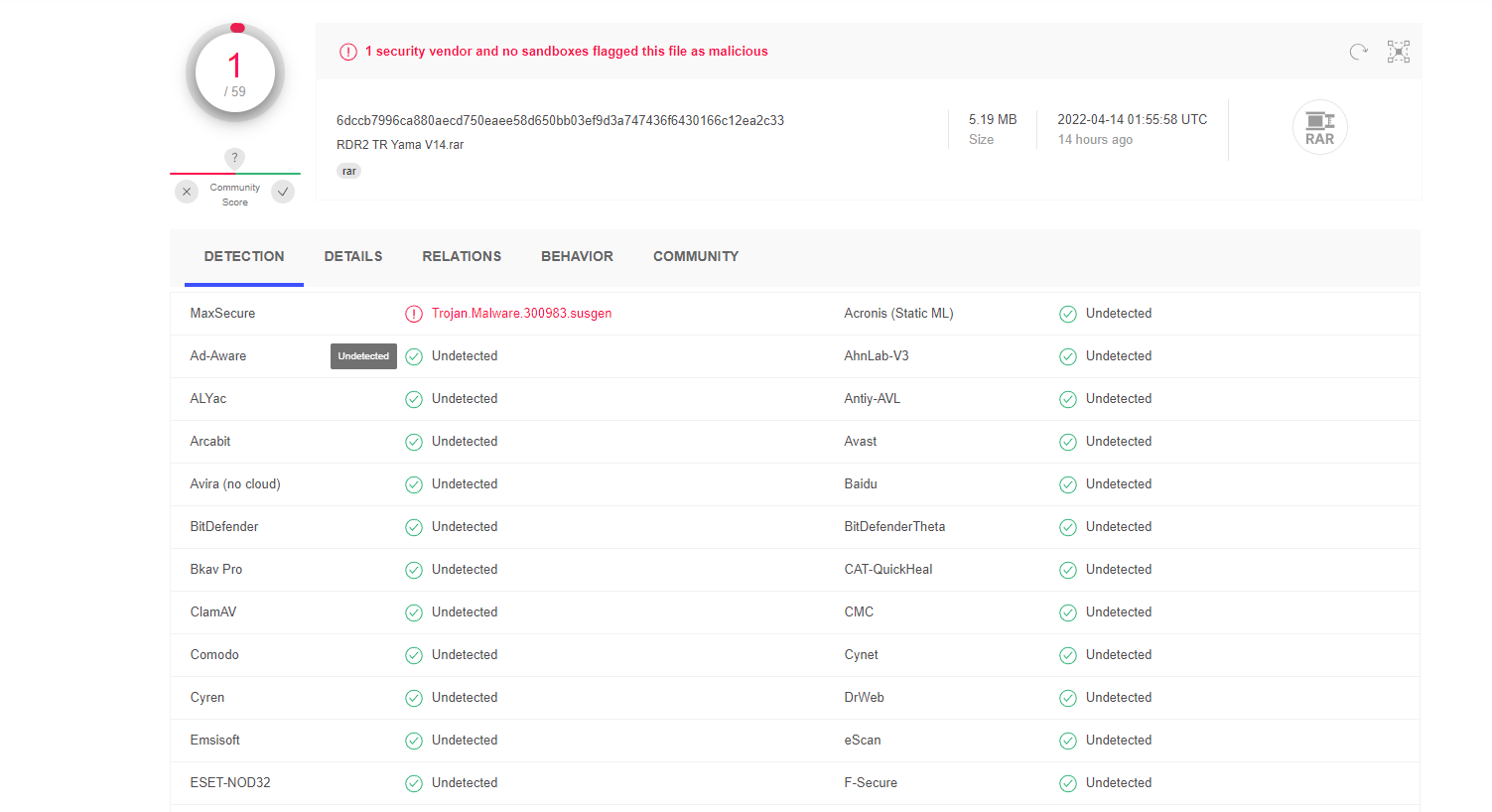Click the community score question mark icon

pyautogui.click(x=234, y=158)
